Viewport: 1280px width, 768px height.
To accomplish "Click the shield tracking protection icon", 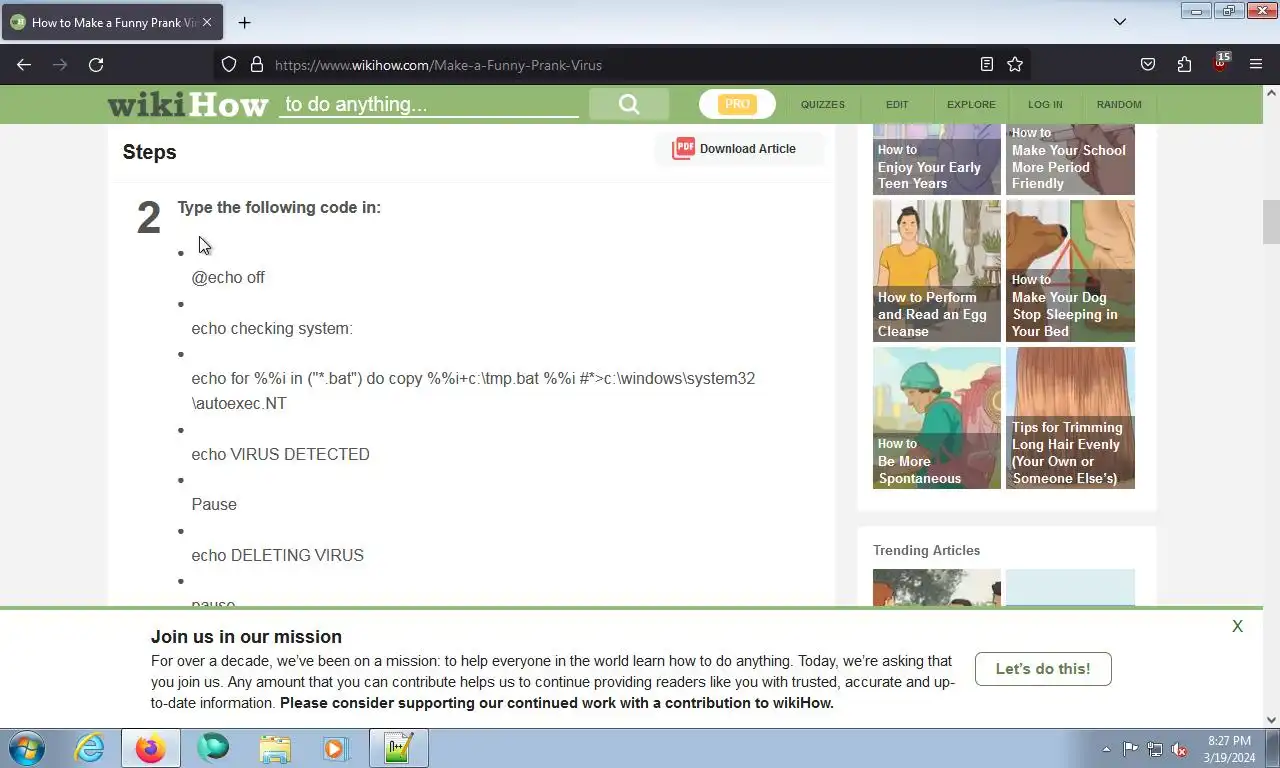I will (x=229, y=65).
